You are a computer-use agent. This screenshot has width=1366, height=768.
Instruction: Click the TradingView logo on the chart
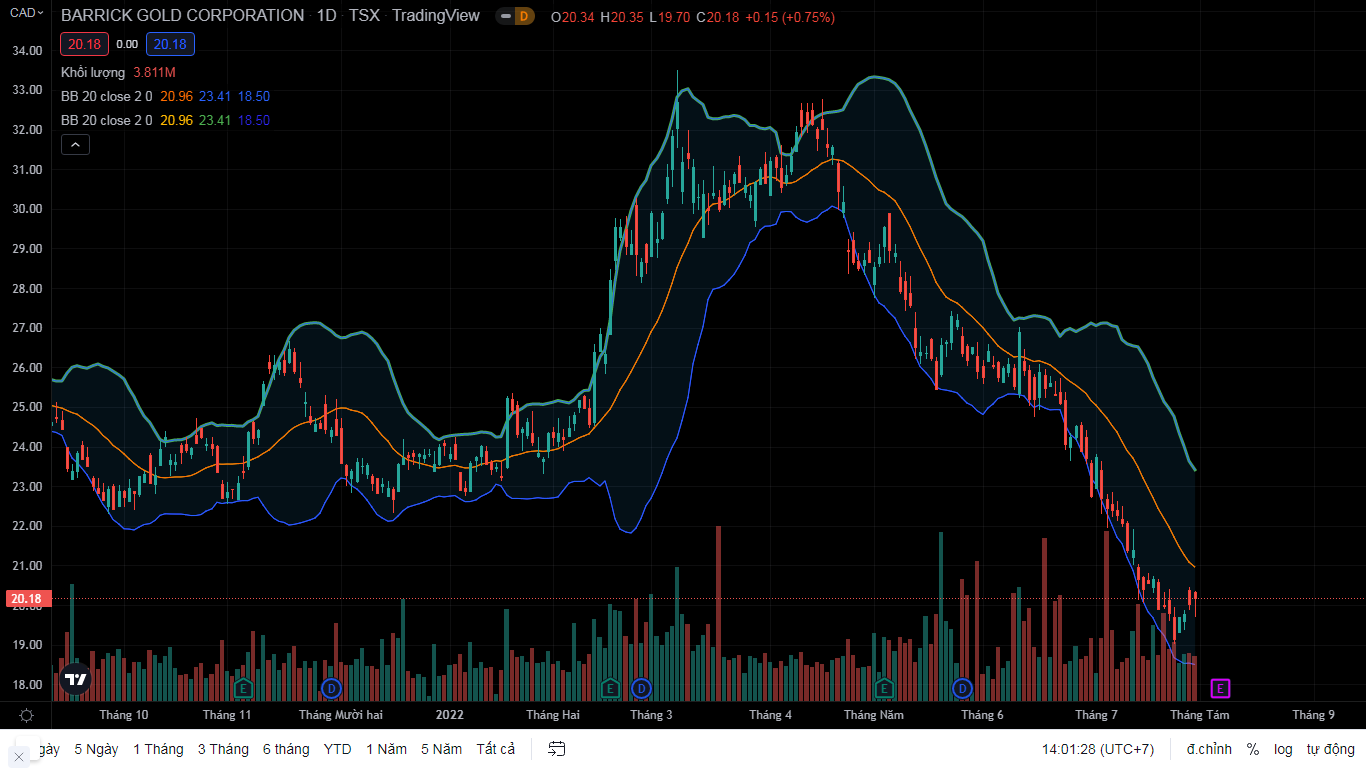[x=75, y=679]
